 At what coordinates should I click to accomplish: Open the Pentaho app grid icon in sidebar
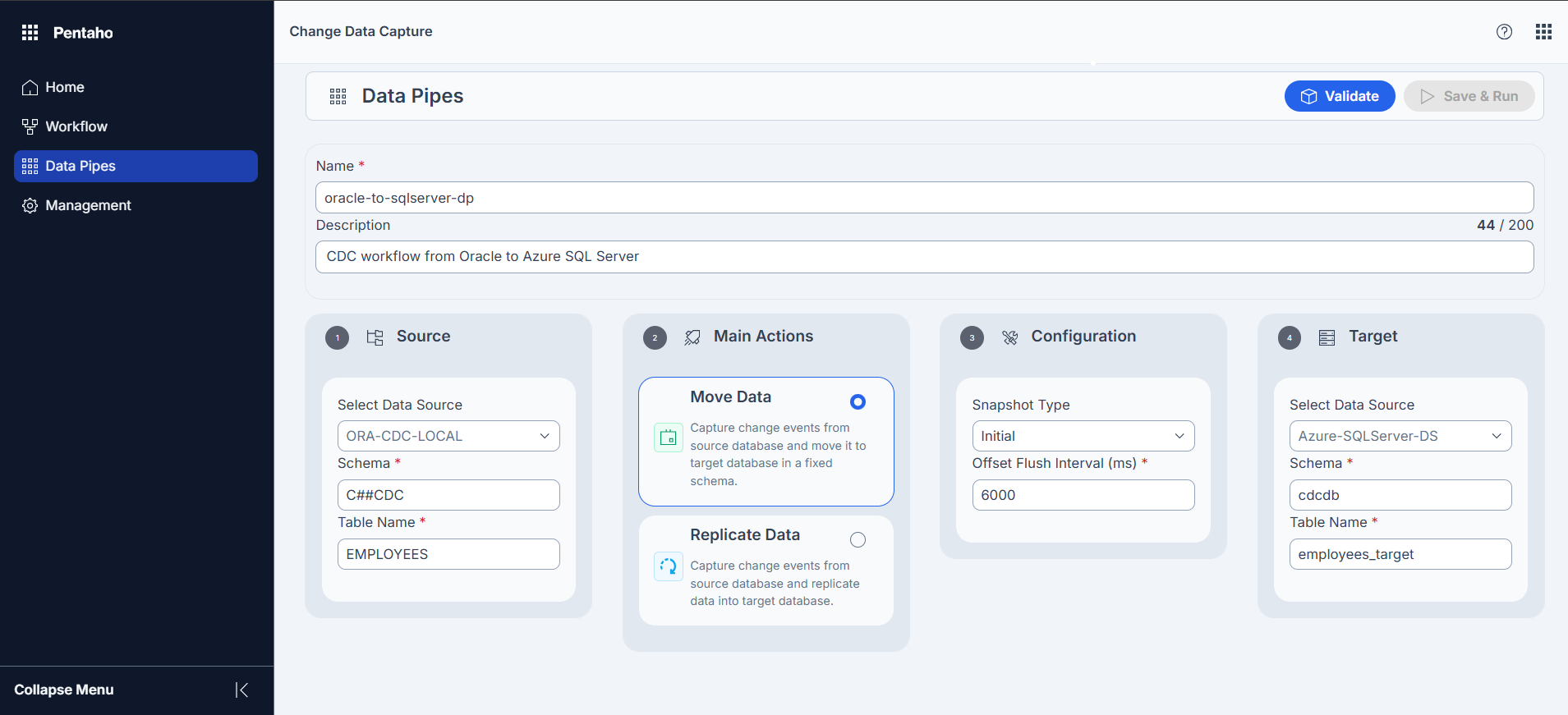tap(30, 32)
